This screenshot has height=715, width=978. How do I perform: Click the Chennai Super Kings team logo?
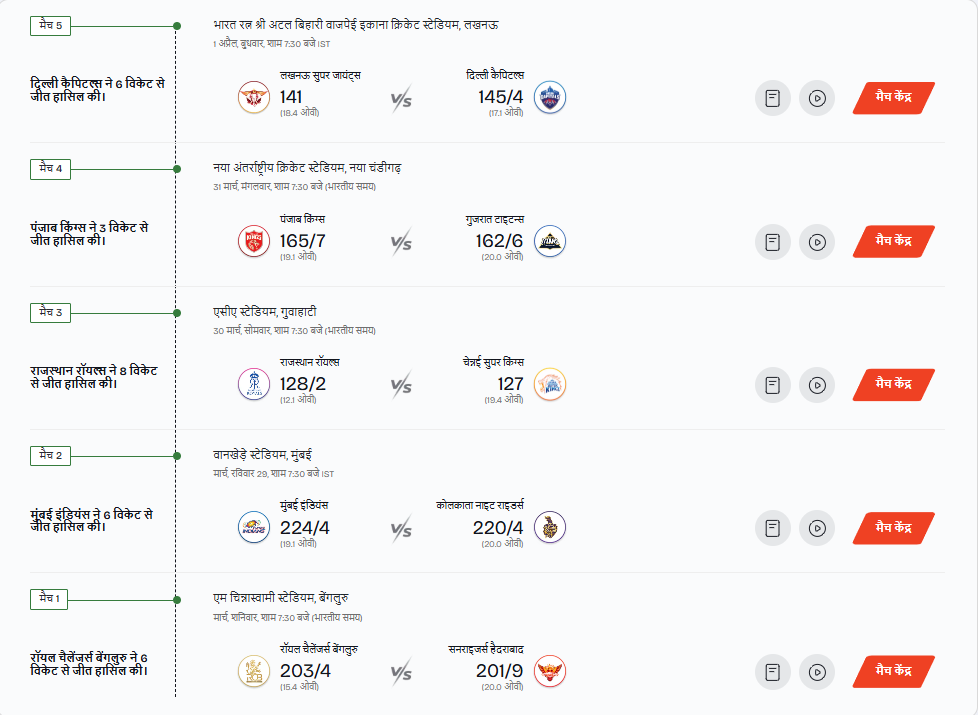(549, 385)
